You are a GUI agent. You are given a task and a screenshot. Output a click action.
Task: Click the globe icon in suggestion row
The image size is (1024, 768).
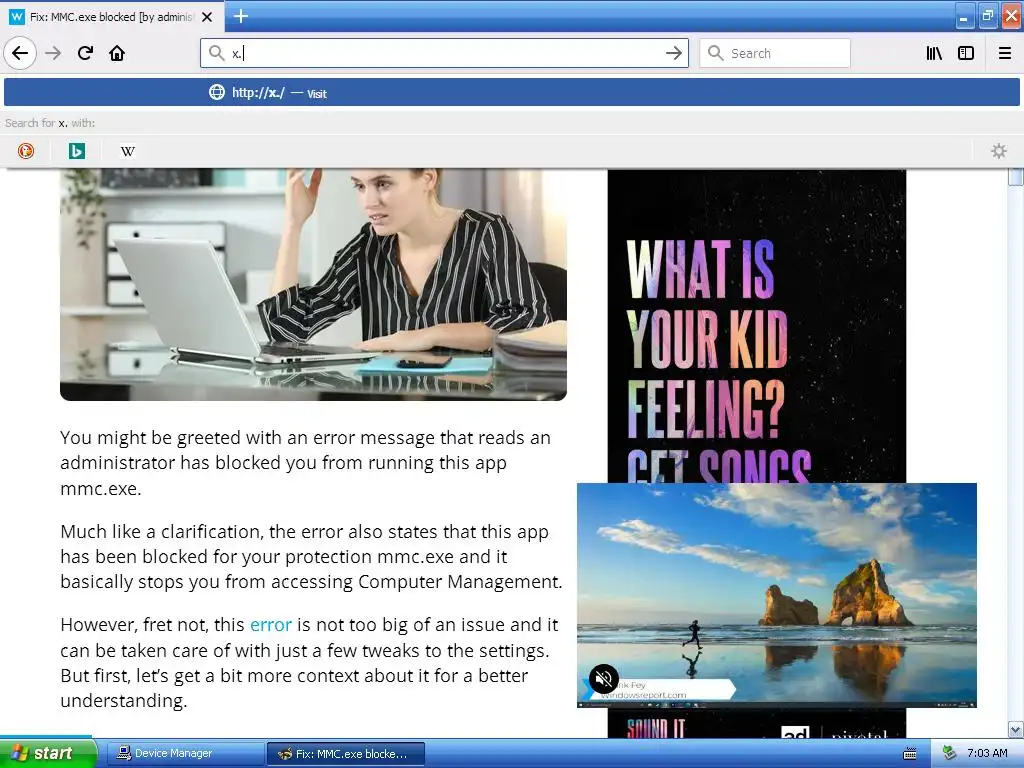click(217, 92)
